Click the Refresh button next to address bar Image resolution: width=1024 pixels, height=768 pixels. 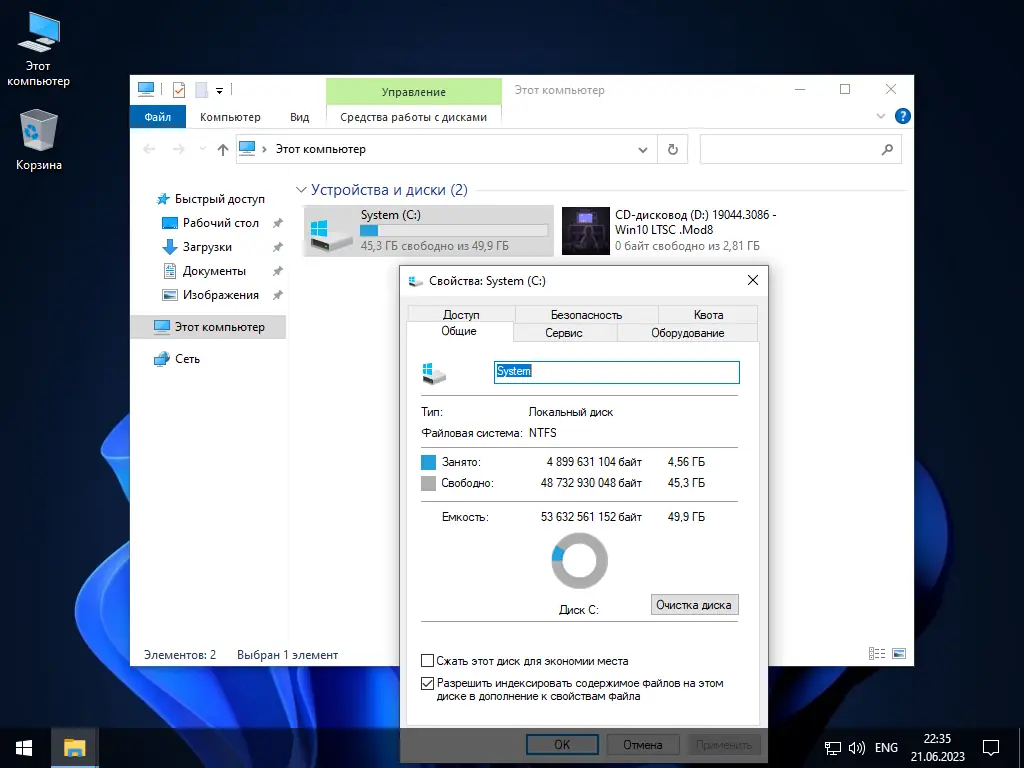[x=673, y=150]
